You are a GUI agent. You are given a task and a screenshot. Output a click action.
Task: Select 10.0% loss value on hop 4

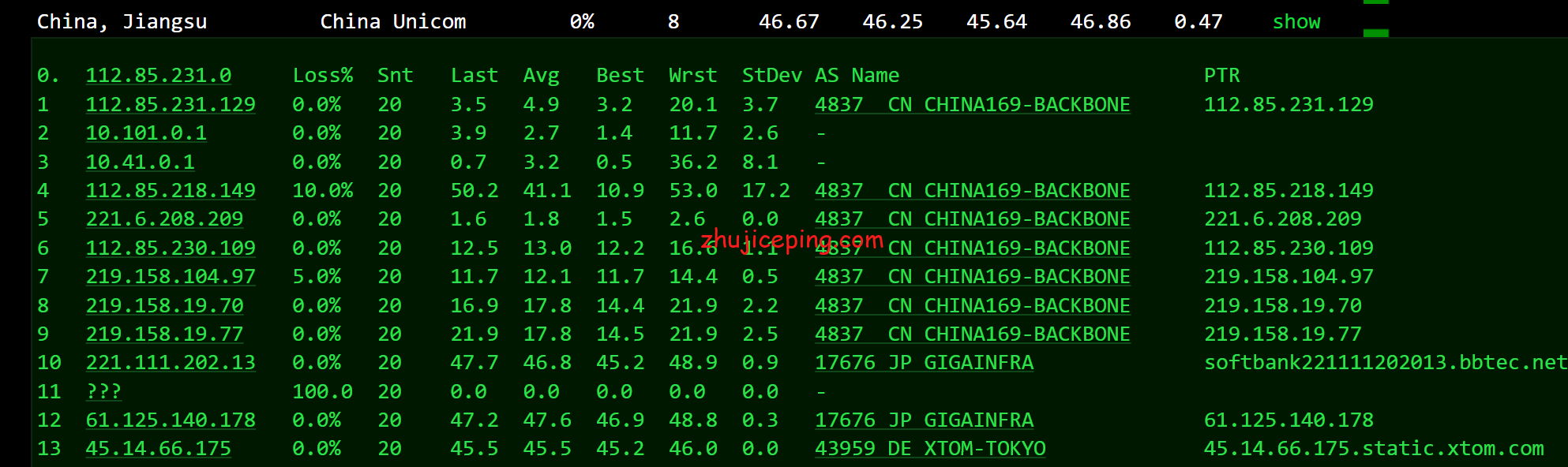point(323,191)
